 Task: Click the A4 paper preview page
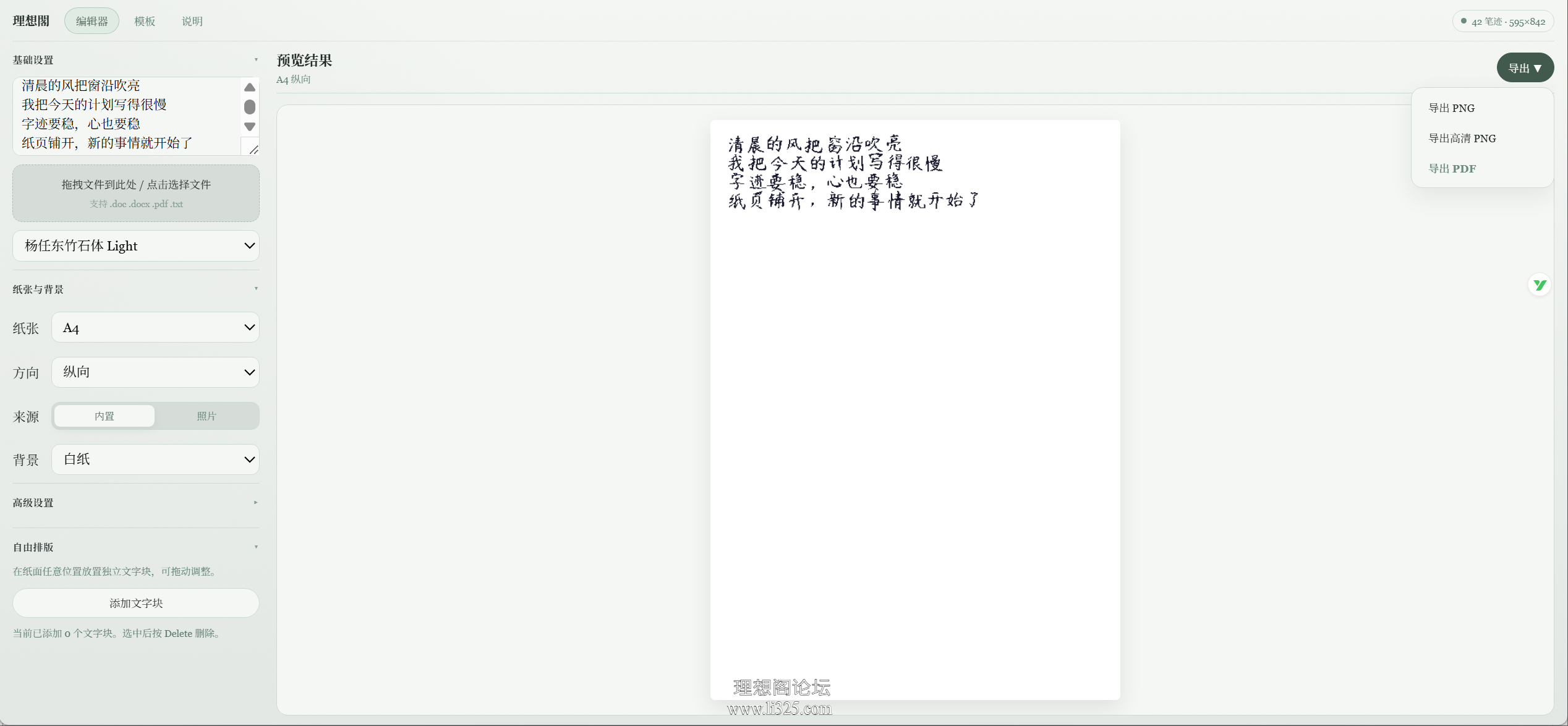point(915,409)
